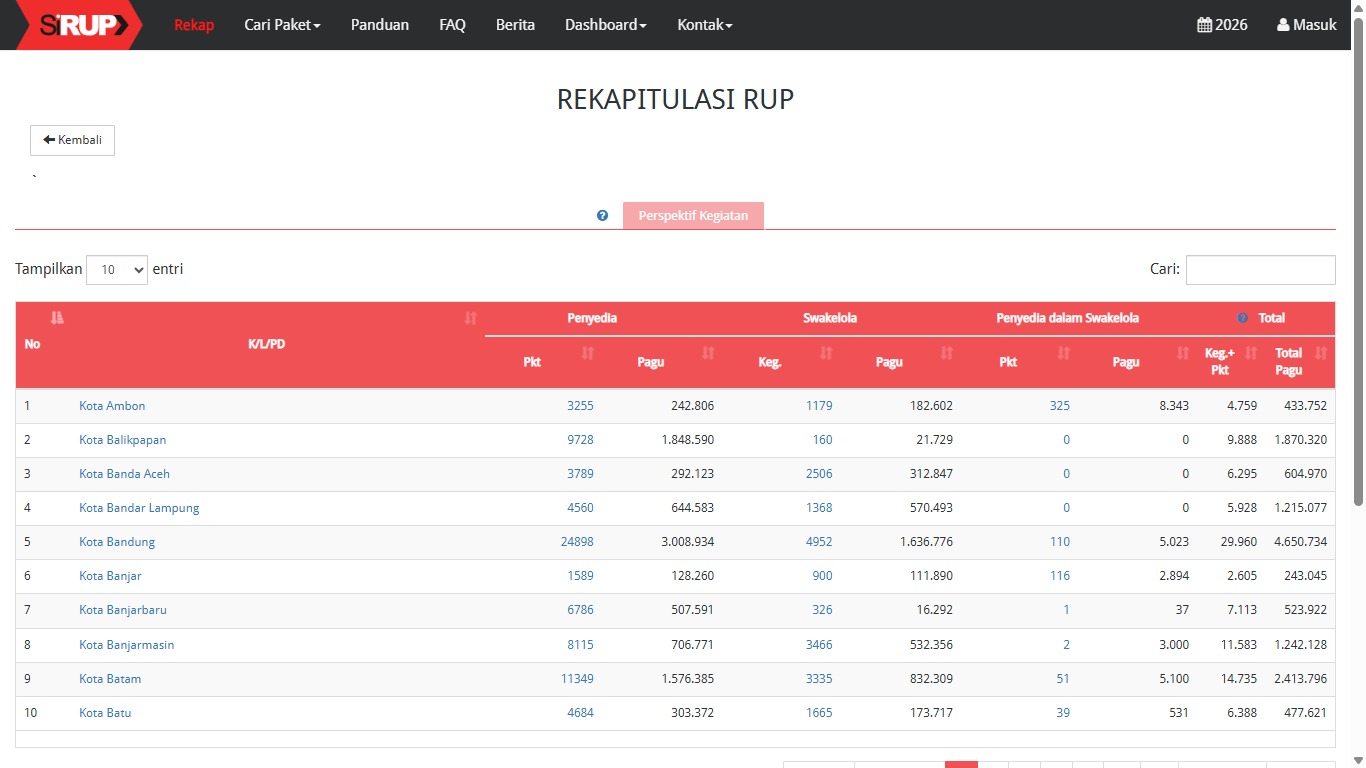This screenshot has width=1366, height=768.
Task: Open the Tampilkan entries dropdown
Action: click(x=117, y=270)
